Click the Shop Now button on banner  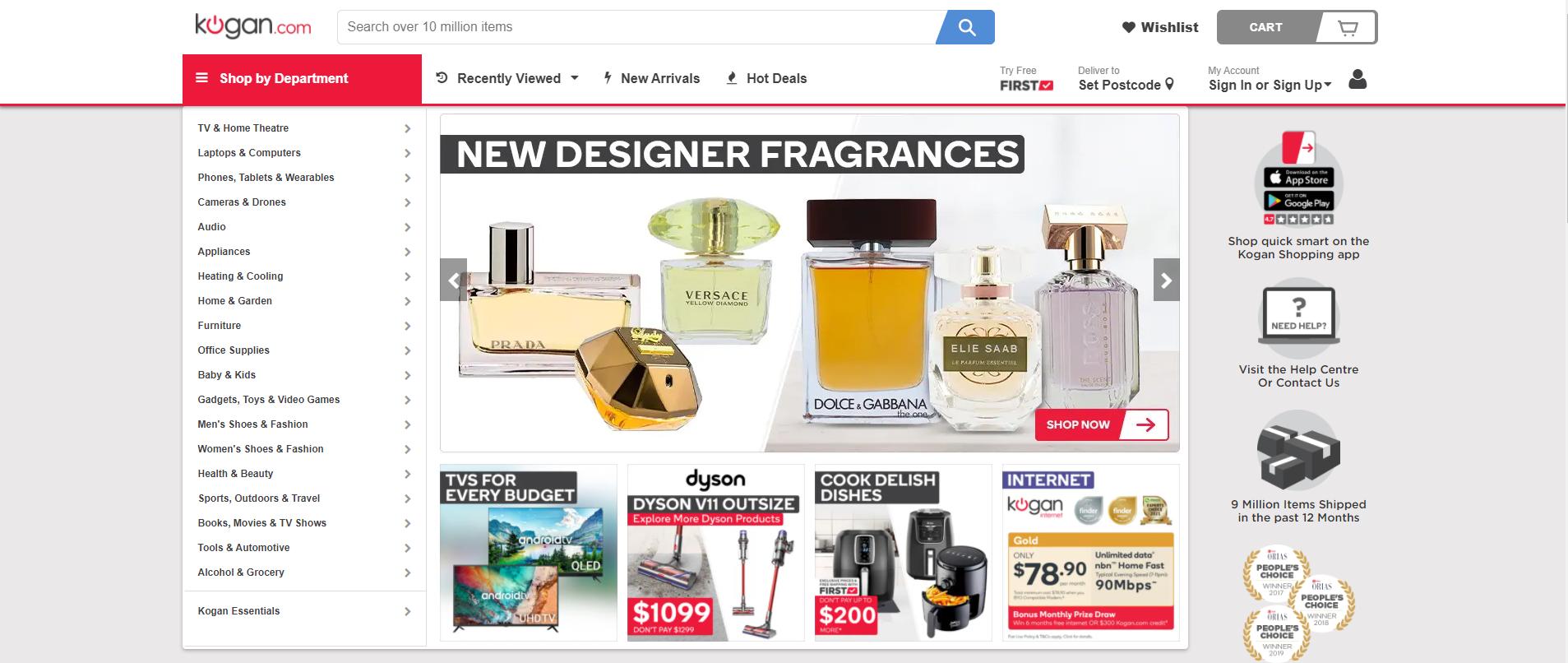(x=1102, y=424)
